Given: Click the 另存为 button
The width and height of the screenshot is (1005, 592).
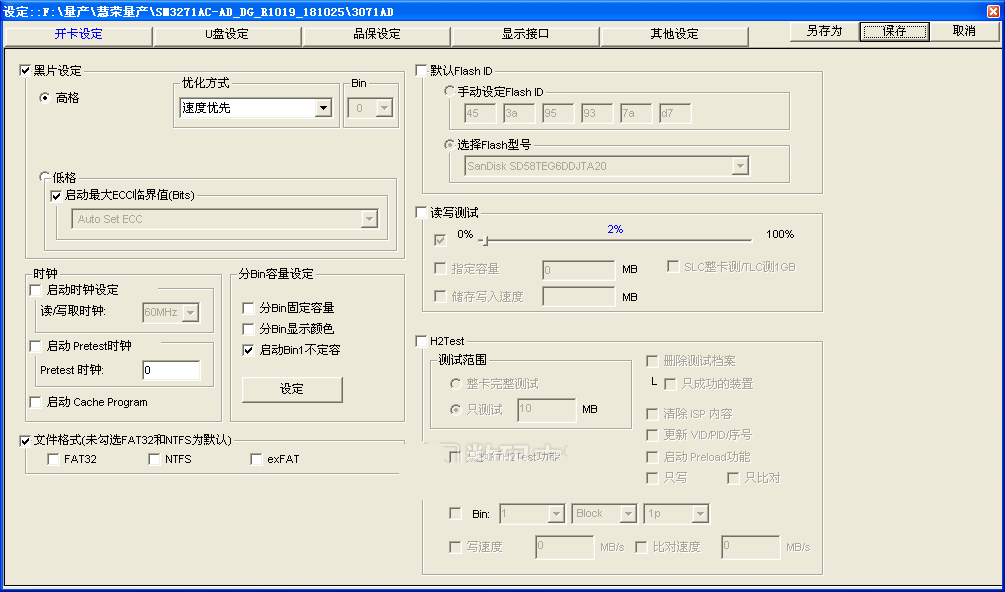Looking at the screenshot, I should click(824, 31).
